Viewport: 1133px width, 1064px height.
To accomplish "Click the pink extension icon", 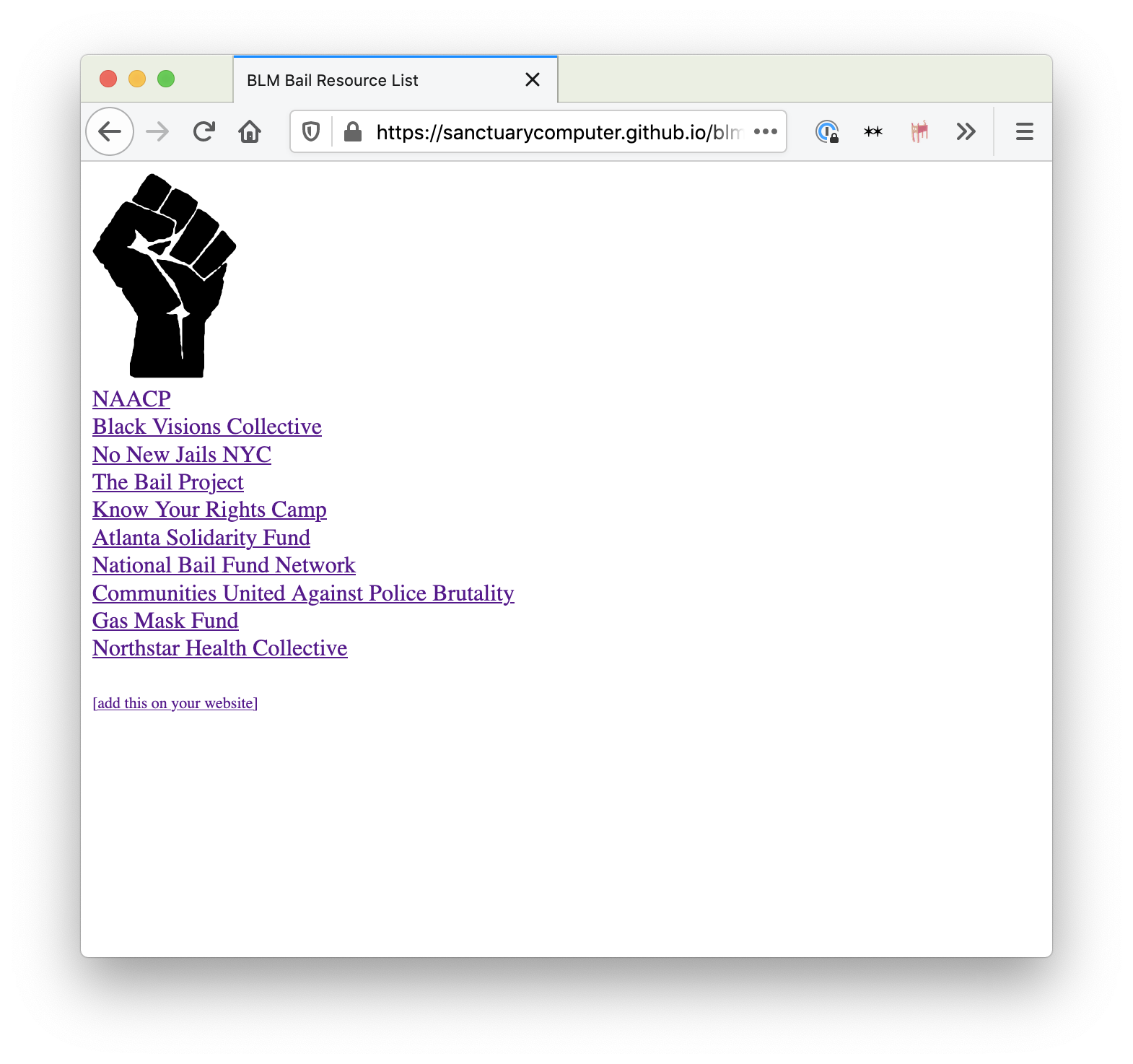I will 919,131.
